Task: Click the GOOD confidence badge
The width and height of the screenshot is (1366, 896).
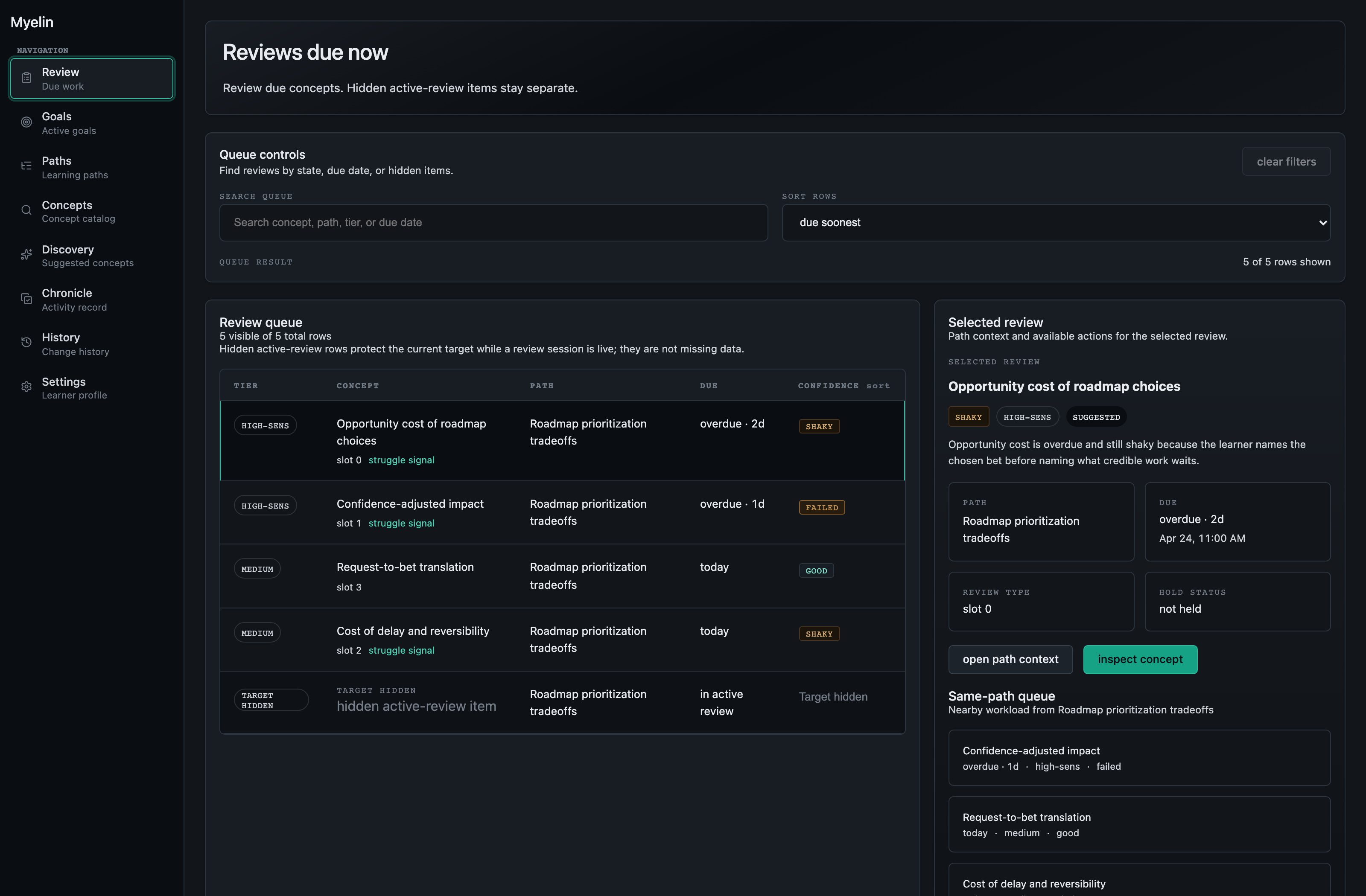Action: [816, 571]
